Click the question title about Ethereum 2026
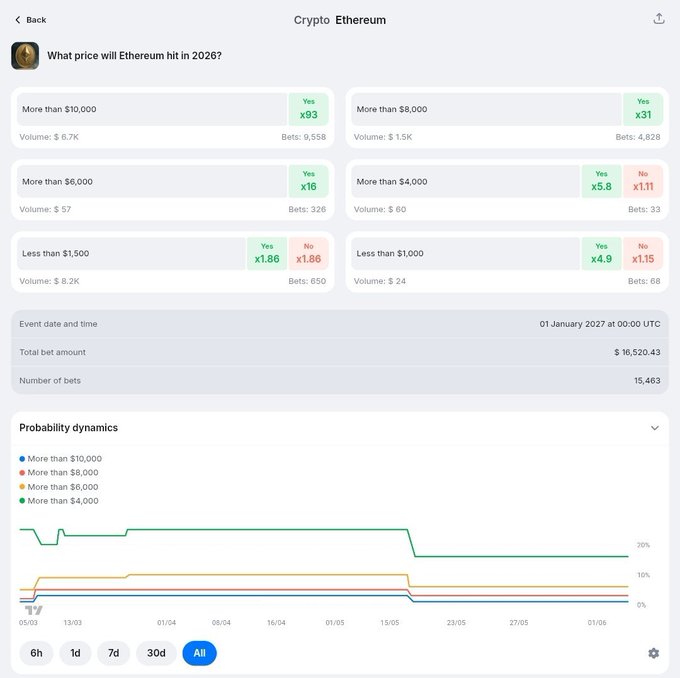This screenshot has width=680, height=678. pos(134,56)
